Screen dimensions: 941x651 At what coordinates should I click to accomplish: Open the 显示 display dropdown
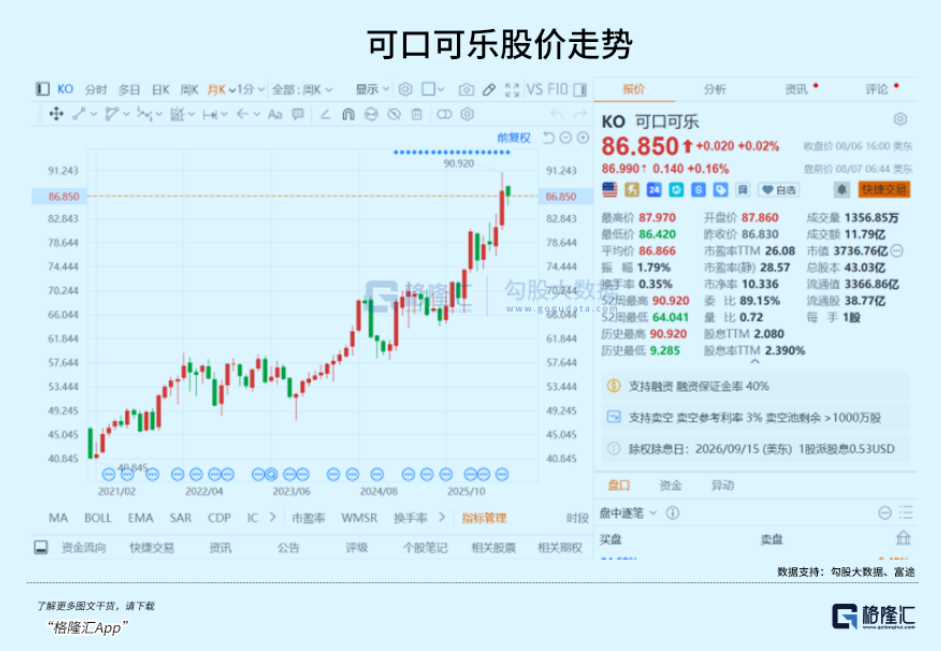[372, 89]
